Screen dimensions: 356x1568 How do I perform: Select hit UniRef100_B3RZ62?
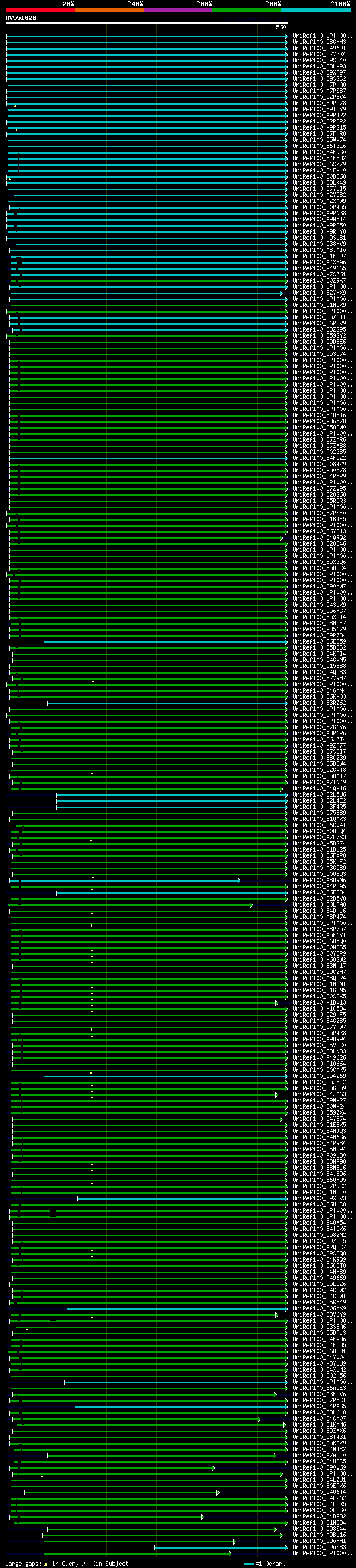pyautogui.click(x=319, y=703)
